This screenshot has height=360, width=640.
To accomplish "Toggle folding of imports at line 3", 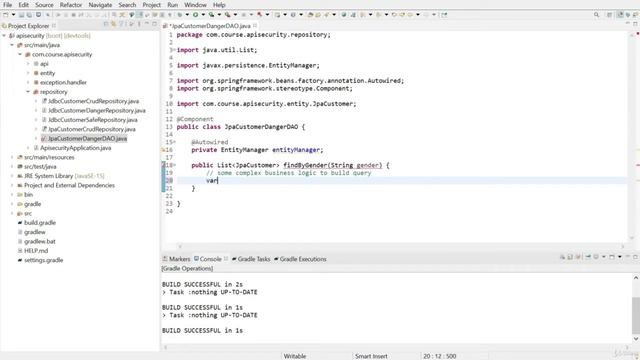I will (174, 50).
